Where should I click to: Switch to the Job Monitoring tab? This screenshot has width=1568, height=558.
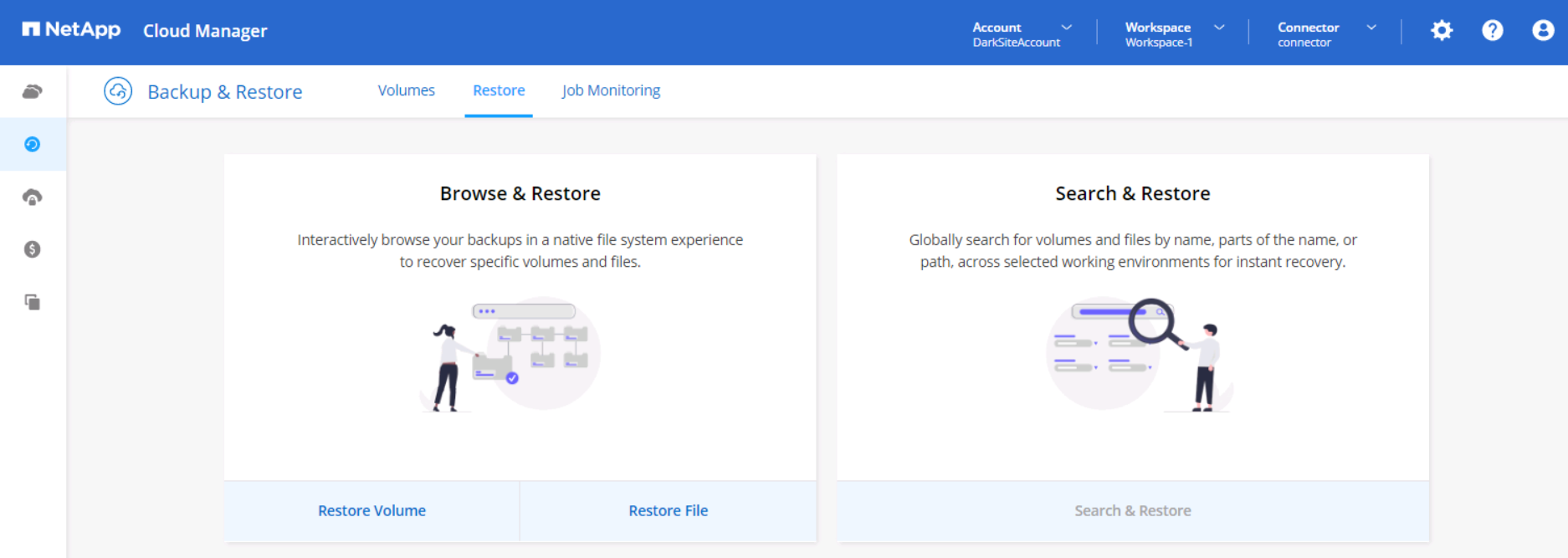(x=611, y=90)
